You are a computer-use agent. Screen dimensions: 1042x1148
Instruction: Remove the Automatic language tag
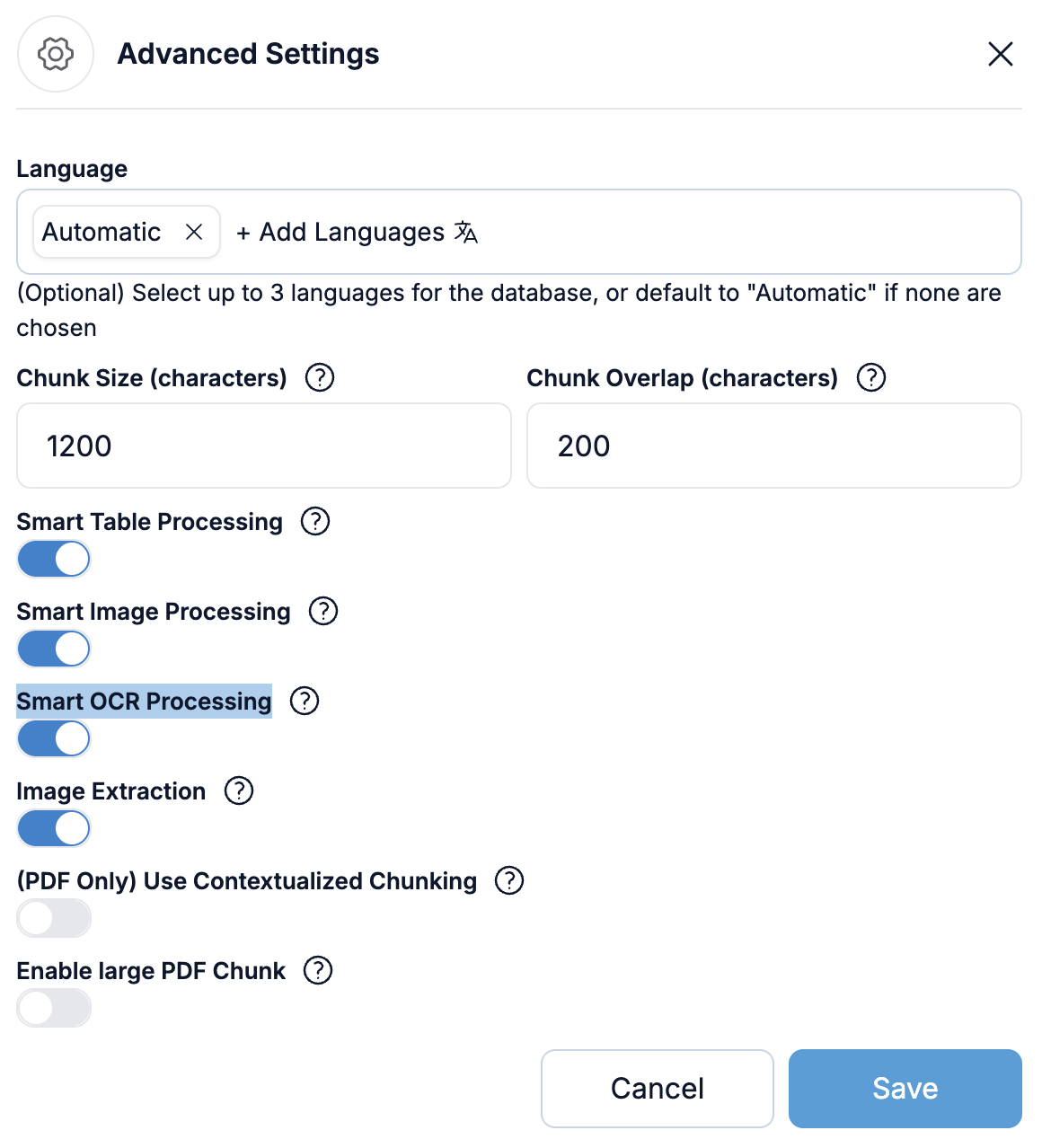click(x=194, y=232)
